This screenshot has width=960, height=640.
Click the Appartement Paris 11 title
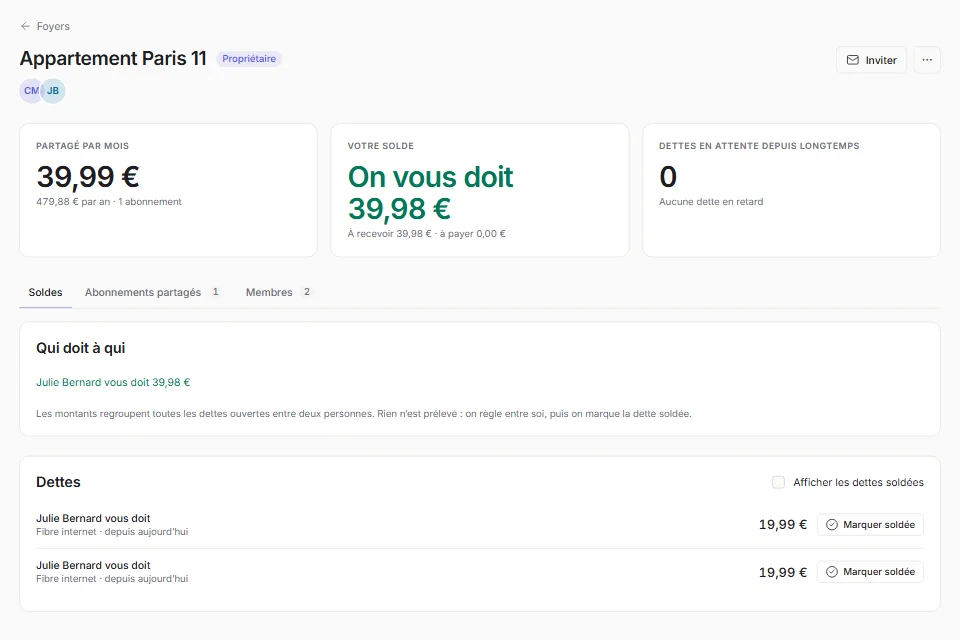tap(113, 58)
